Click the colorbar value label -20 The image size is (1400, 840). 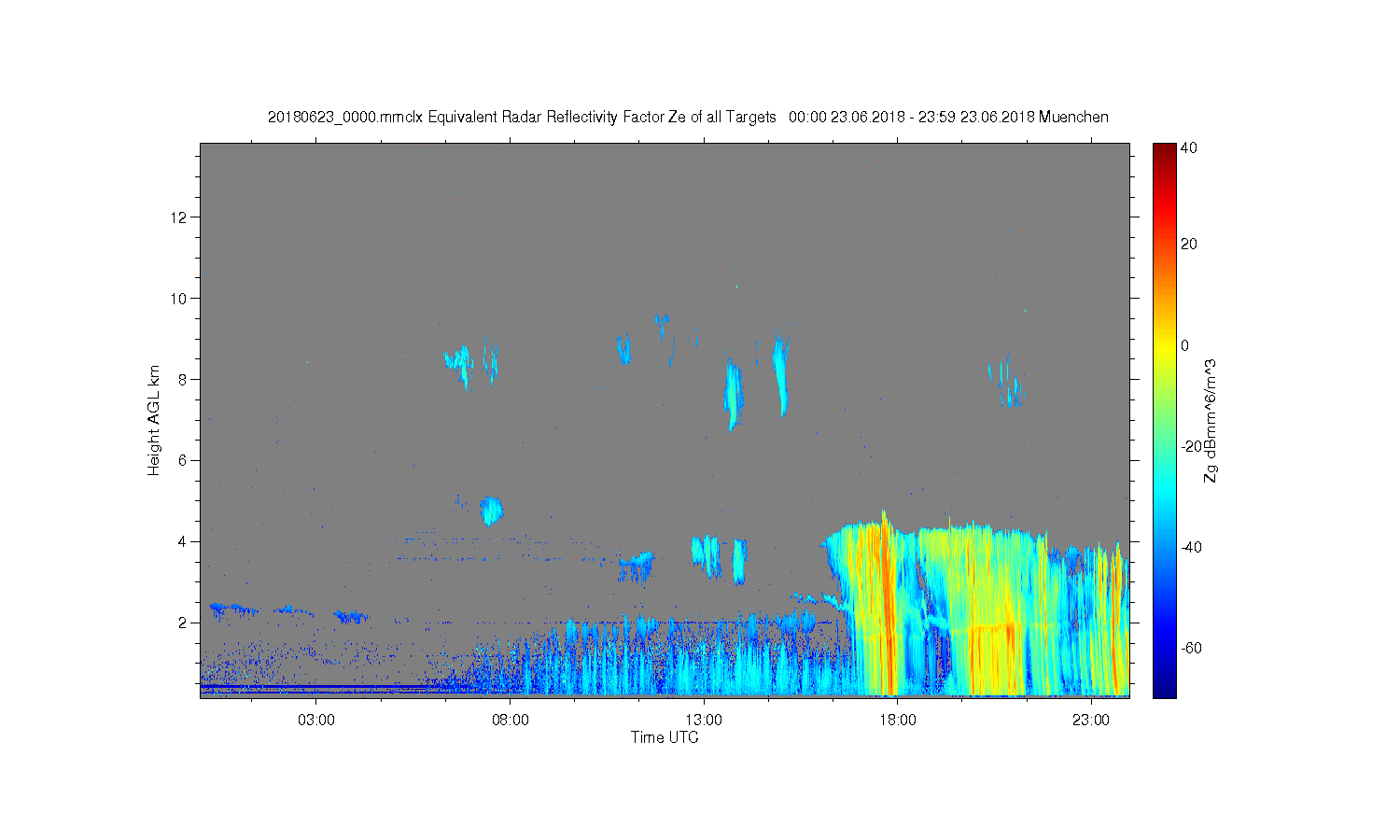[1191, 446]
